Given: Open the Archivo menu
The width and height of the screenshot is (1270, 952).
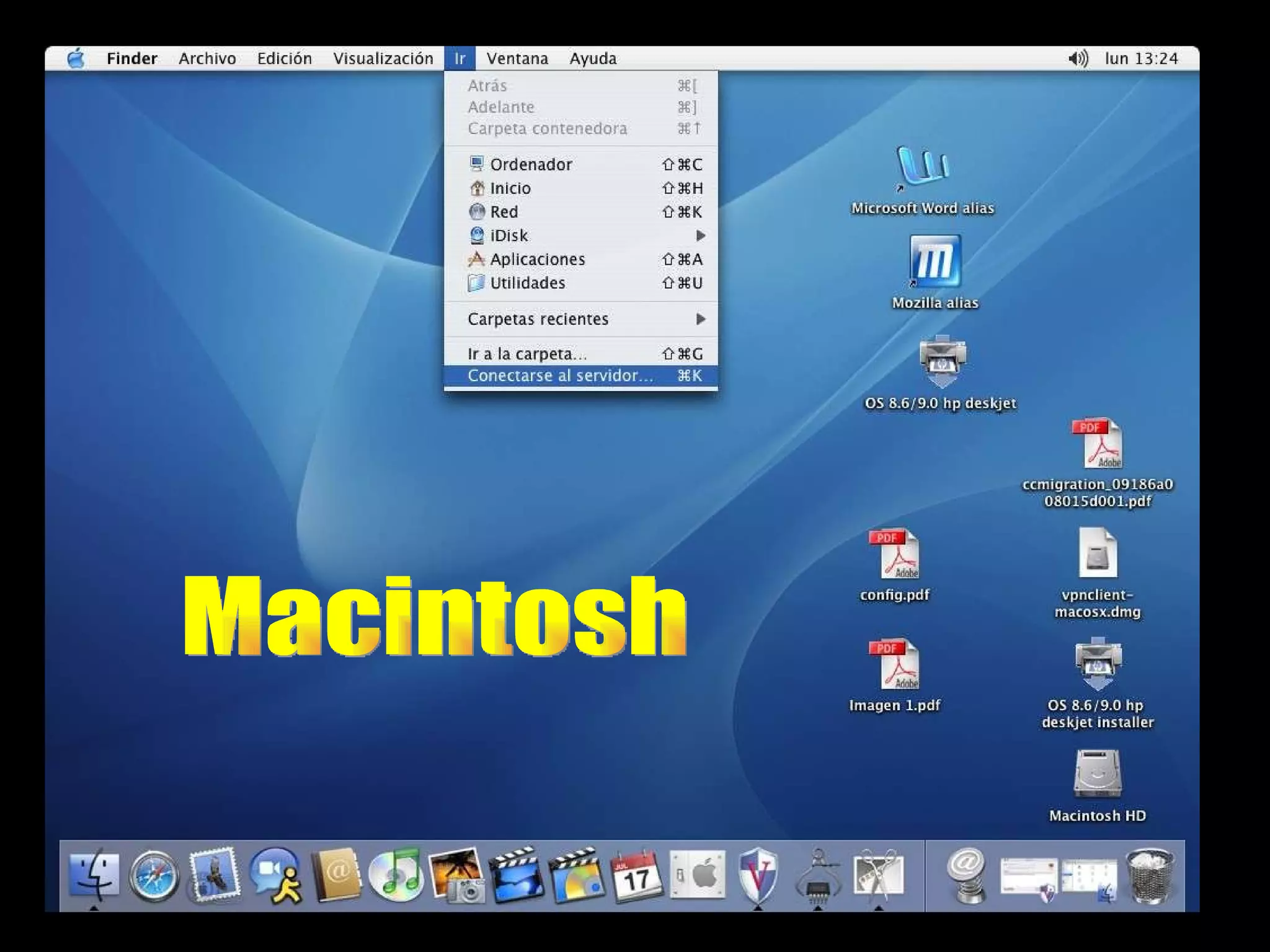Looking at the screenshot, I should [207, 58].
